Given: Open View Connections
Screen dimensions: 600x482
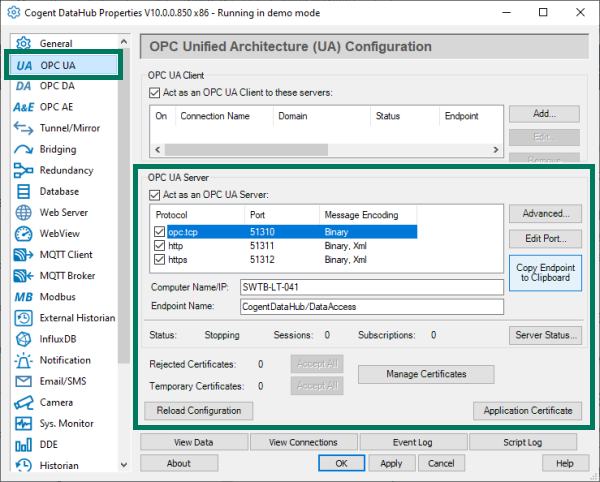Looking at the screenshot, I should tap(303, 442).
